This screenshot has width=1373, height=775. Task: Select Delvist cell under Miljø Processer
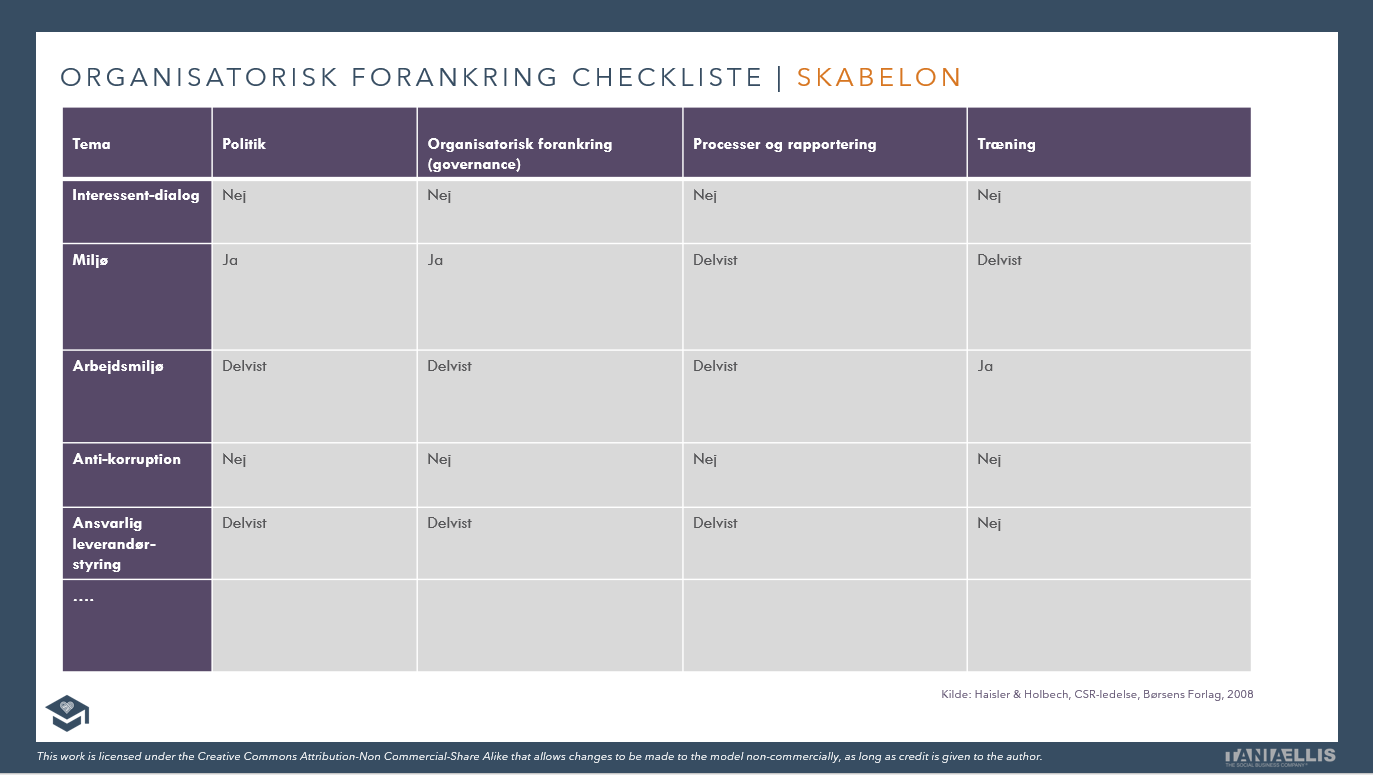(x=715, y=260)
